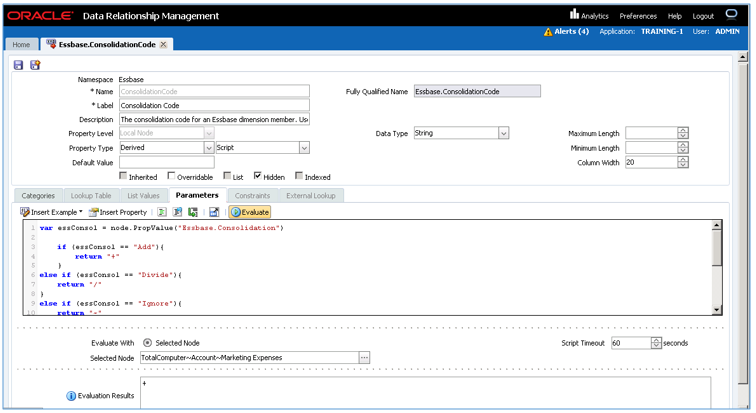Open Analytics from the top bar
Image resolution: width=756 pixels, height=413 pixels.
pyautogui.click(x=589, y=15)
